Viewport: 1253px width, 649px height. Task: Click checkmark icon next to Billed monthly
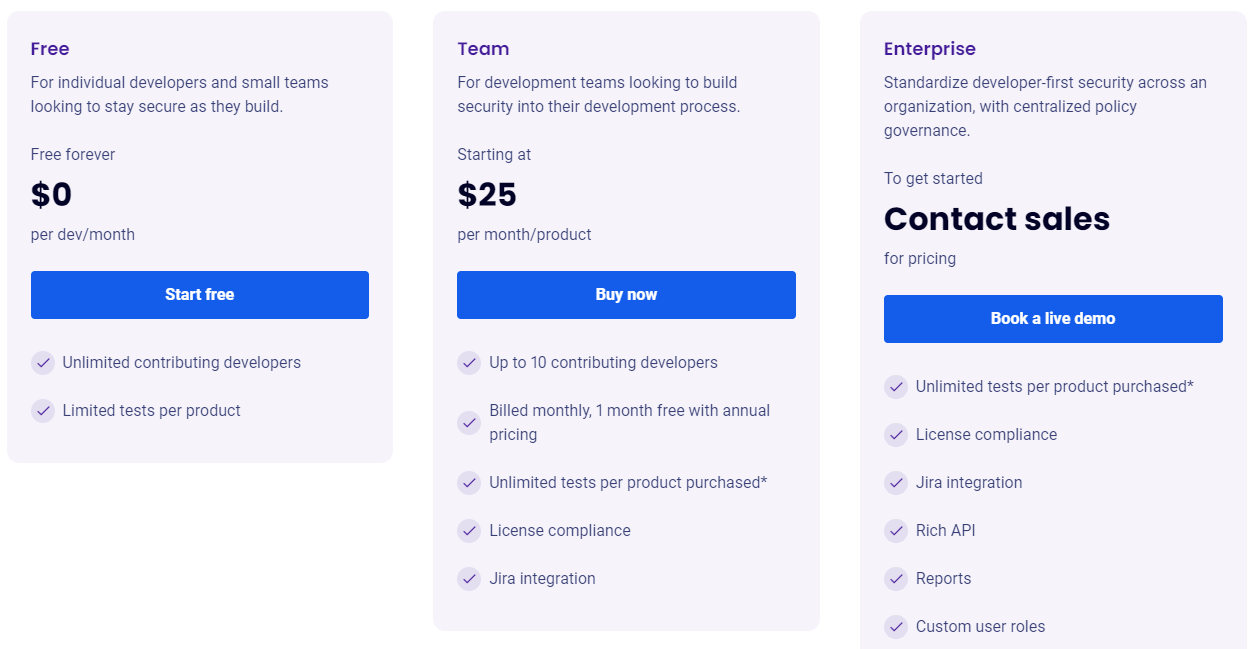tap(469, 423)
